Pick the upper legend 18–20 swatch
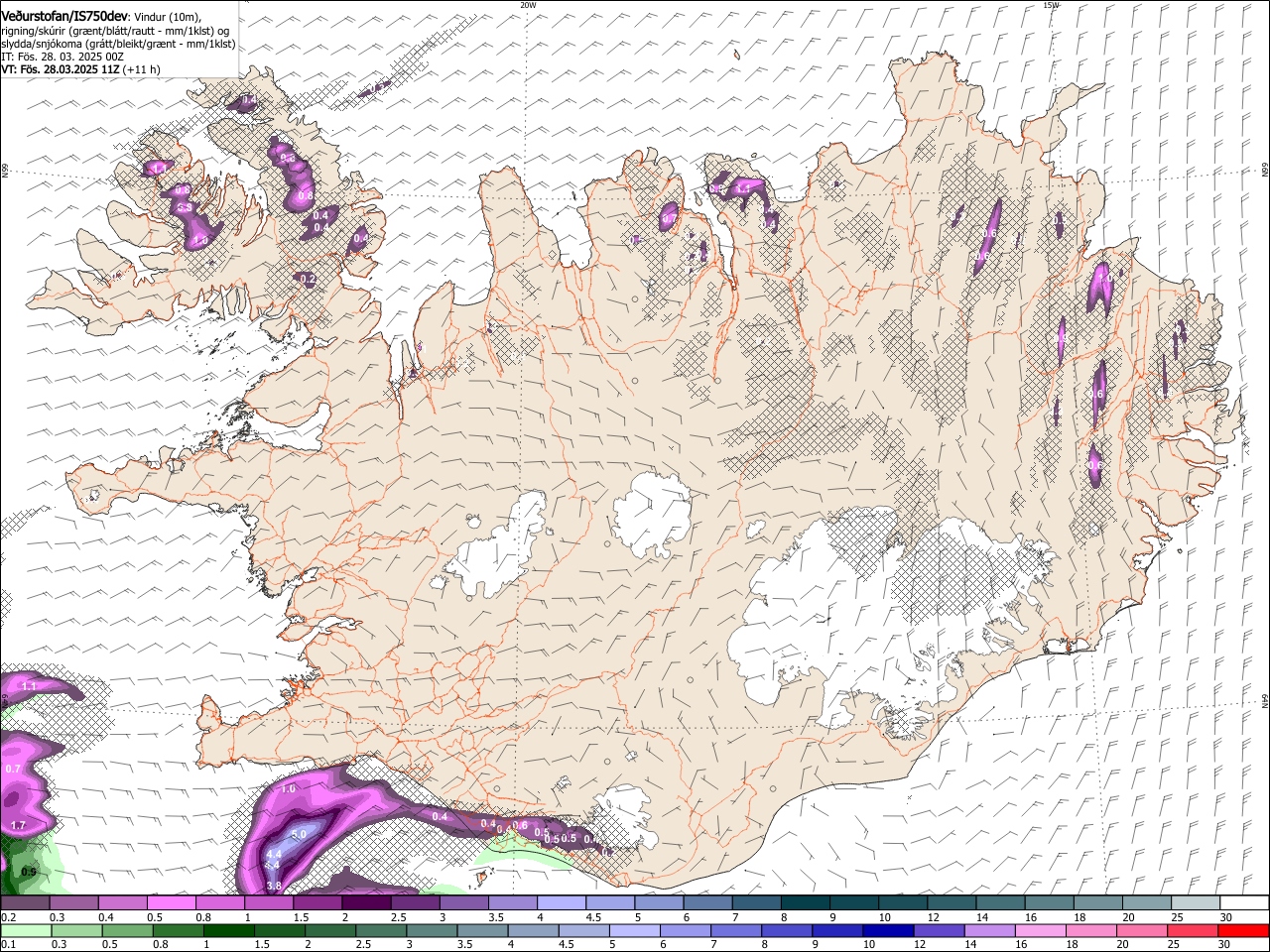 pyautogui.click(x=1098, y=902)
